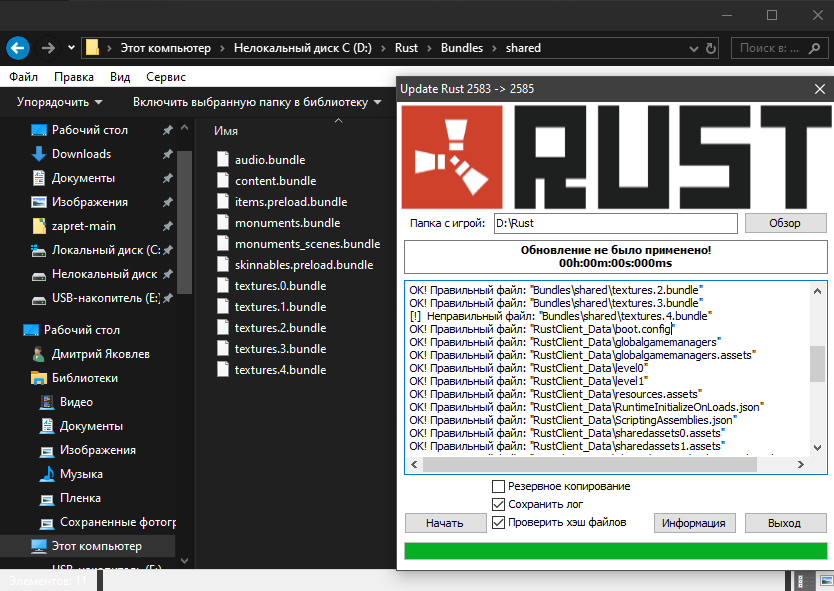Screen dimensions: 834x591
Task: Click the forward navigation arrow
Action: (48, 47)
